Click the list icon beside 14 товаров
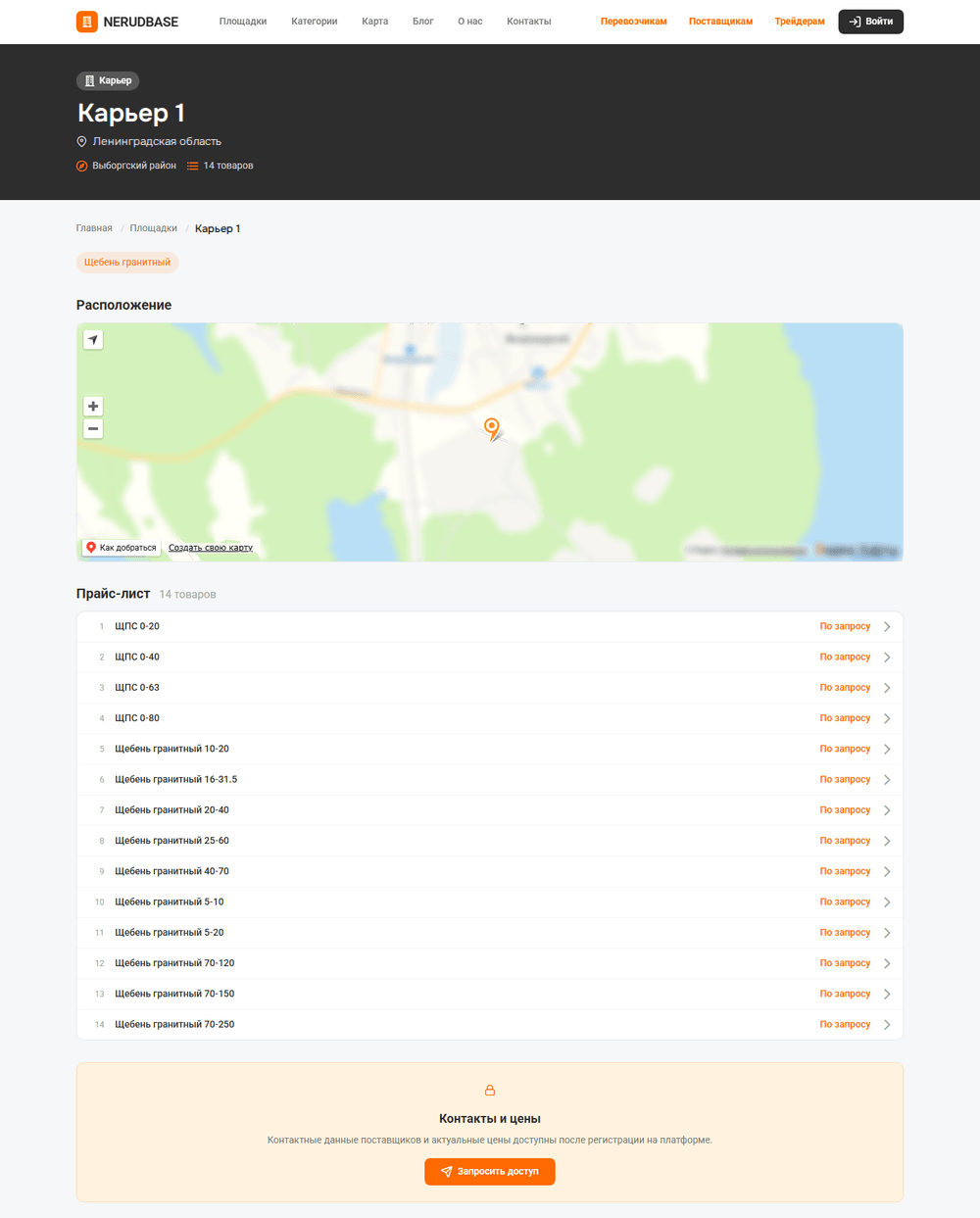980x1218 pixels. tap(193, 166)
